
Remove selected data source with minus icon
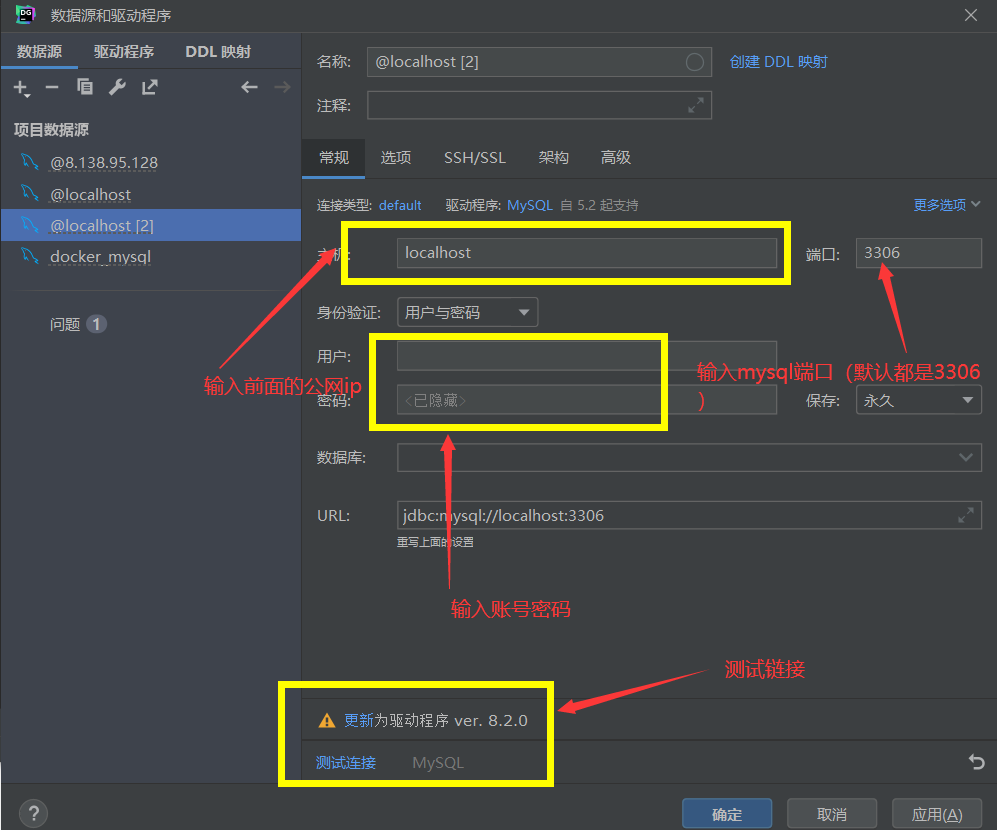click(52, 87)
